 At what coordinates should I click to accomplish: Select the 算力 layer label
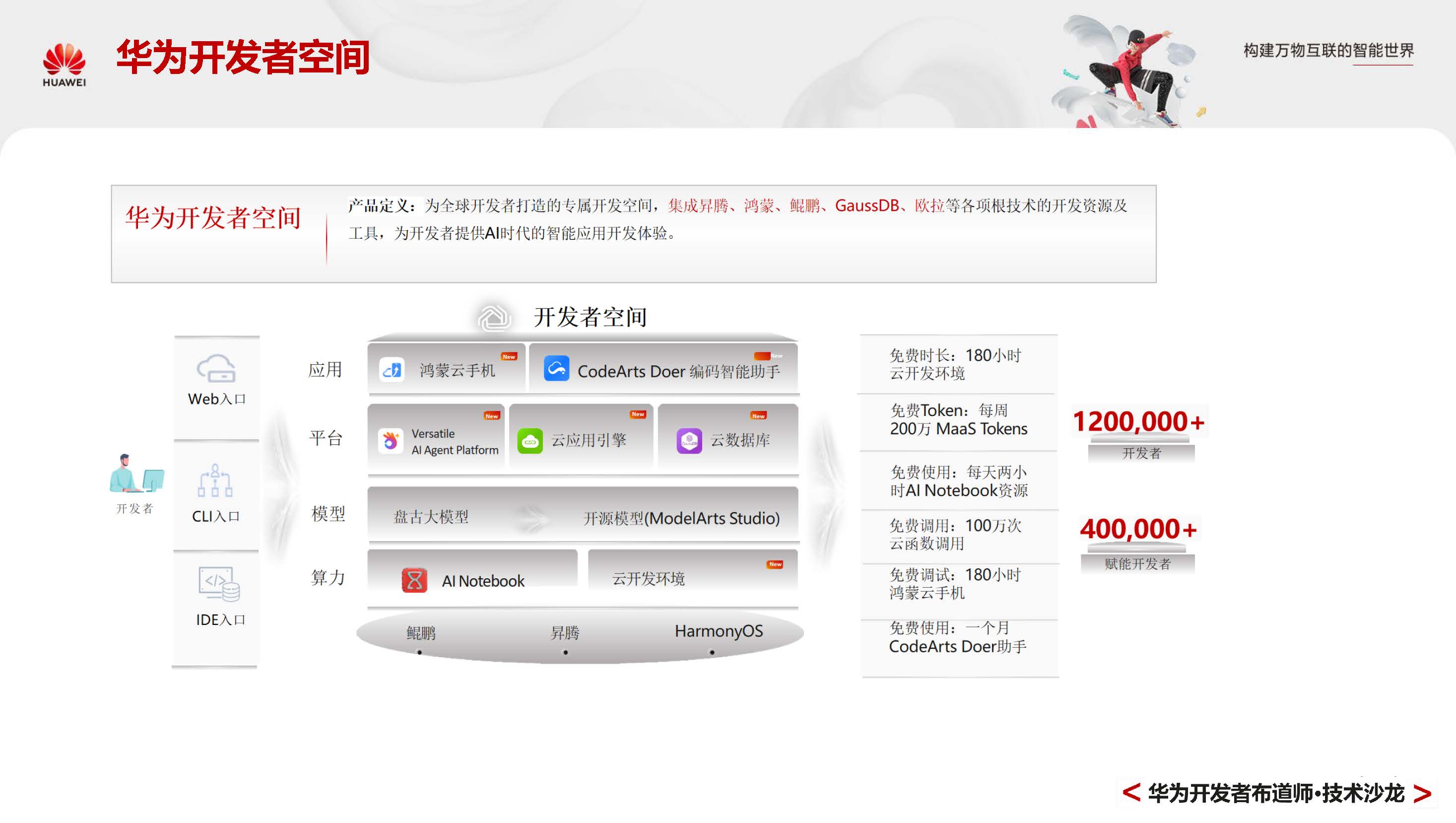pos(328,578)
